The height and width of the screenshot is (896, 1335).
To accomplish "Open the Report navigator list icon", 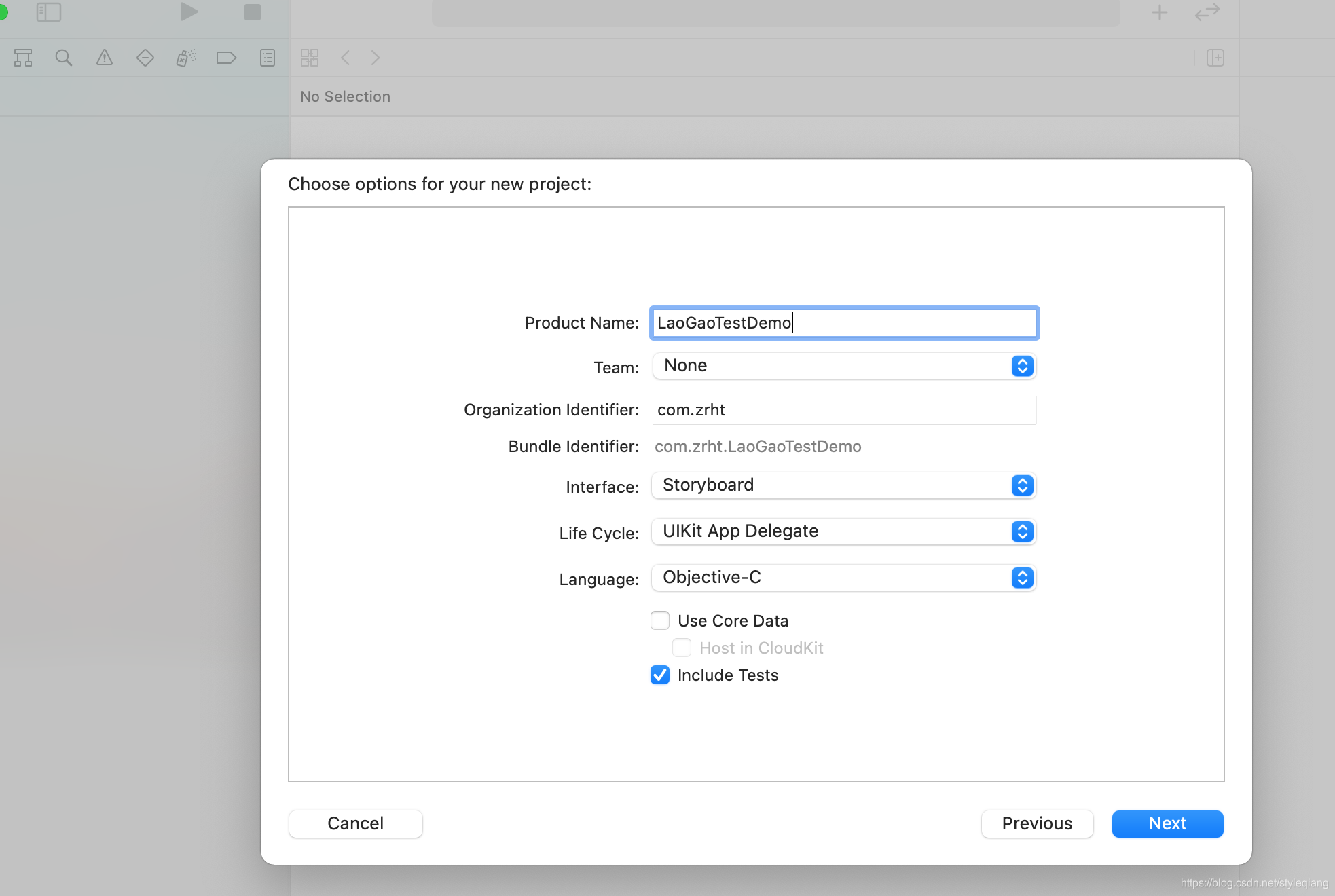I will coord(268,58).
